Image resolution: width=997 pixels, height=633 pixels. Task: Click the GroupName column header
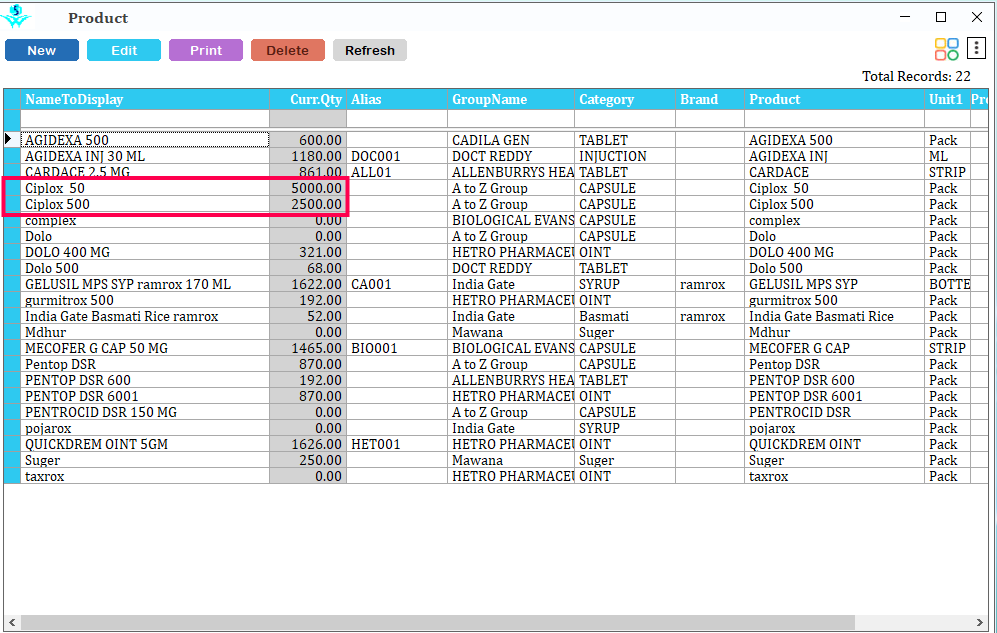click(x=511, y=99)
